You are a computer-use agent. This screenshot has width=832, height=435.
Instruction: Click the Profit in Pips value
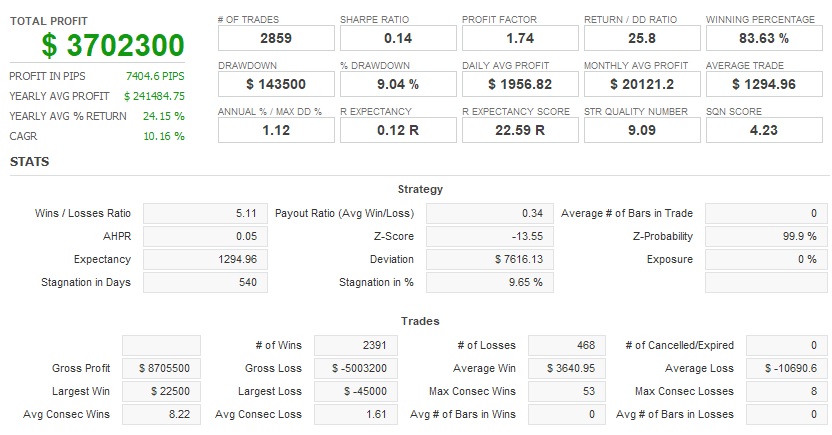click(x=155, y=76)
